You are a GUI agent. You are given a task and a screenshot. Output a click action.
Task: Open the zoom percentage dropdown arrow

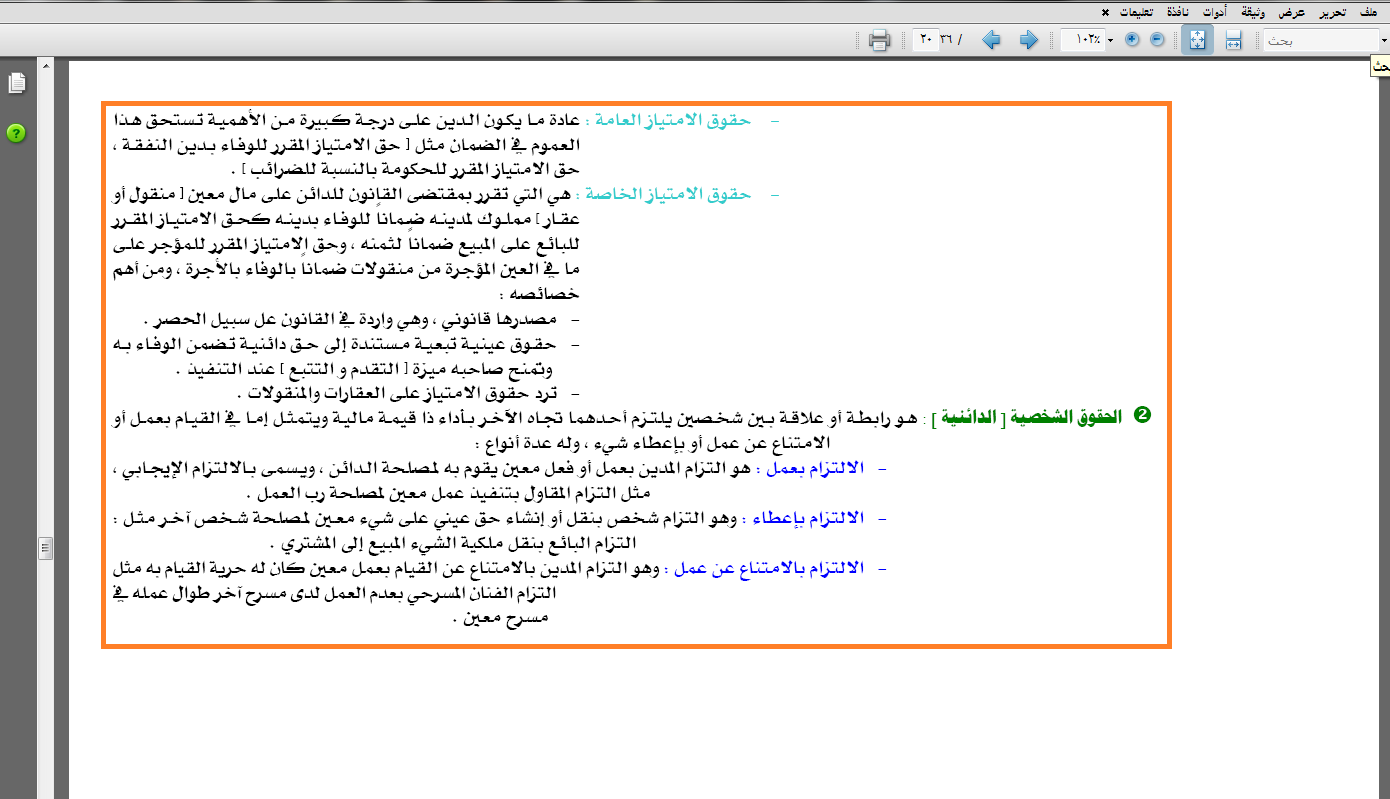tap(1110, 41)
